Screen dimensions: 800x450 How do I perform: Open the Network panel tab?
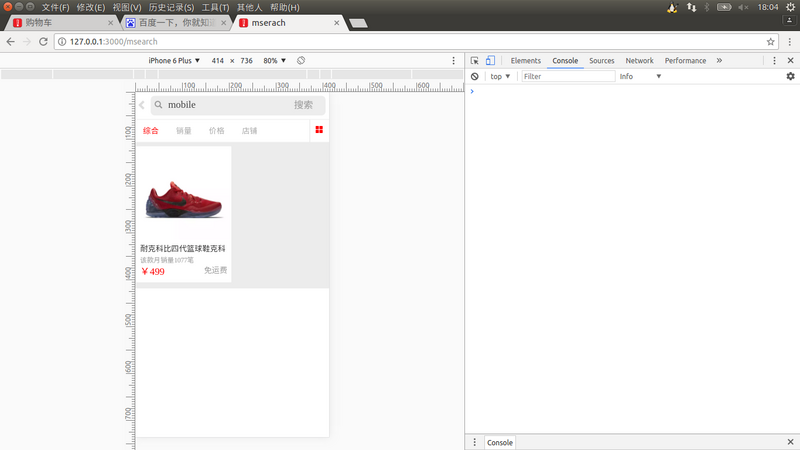639,60
